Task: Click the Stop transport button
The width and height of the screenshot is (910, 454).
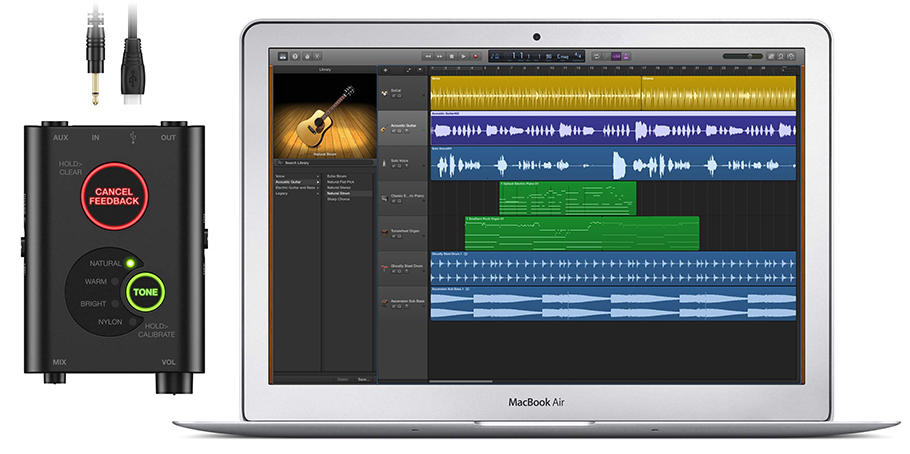Action: (452, 57)
